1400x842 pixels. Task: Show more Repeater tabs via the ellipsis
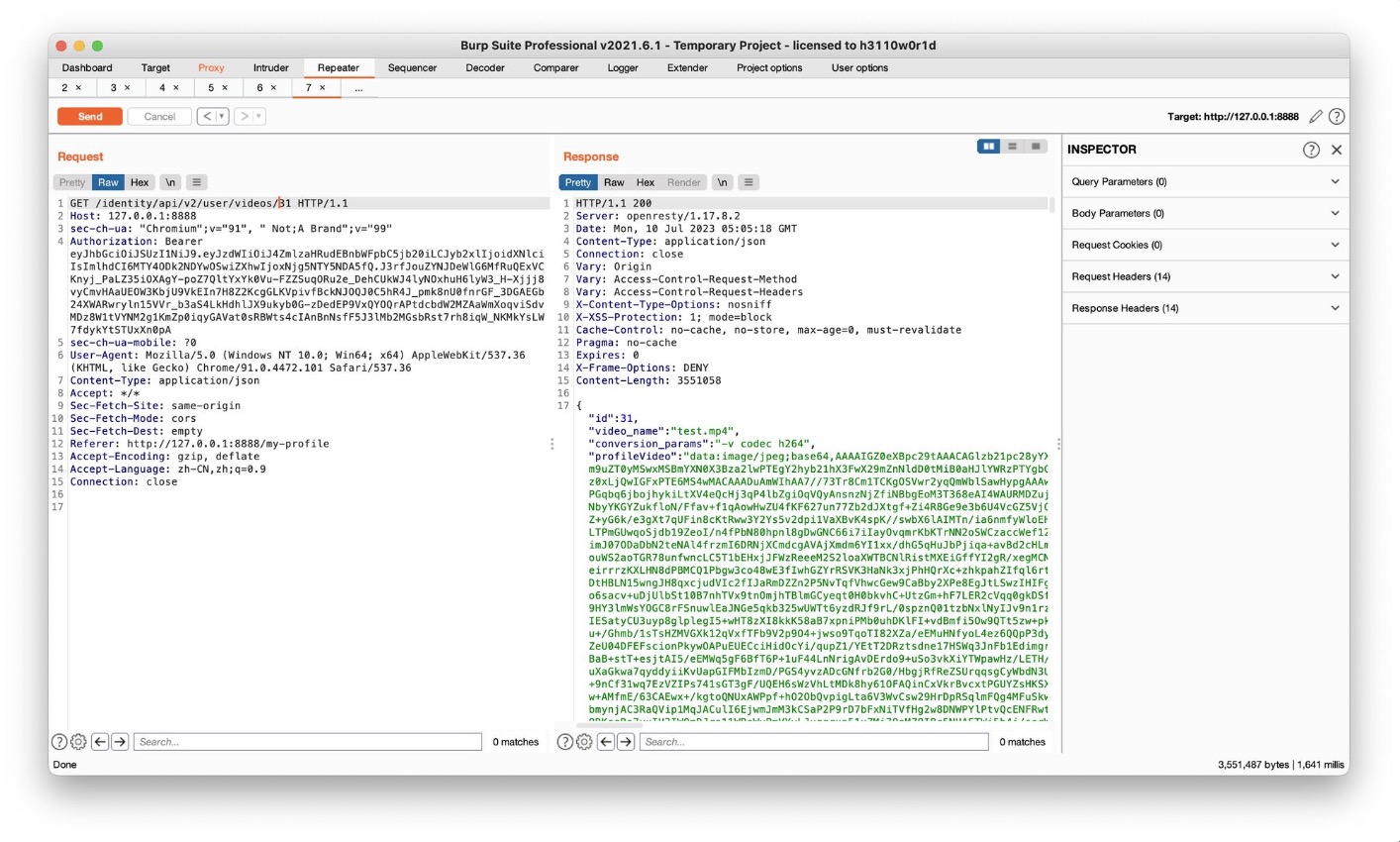click(358, 88)
